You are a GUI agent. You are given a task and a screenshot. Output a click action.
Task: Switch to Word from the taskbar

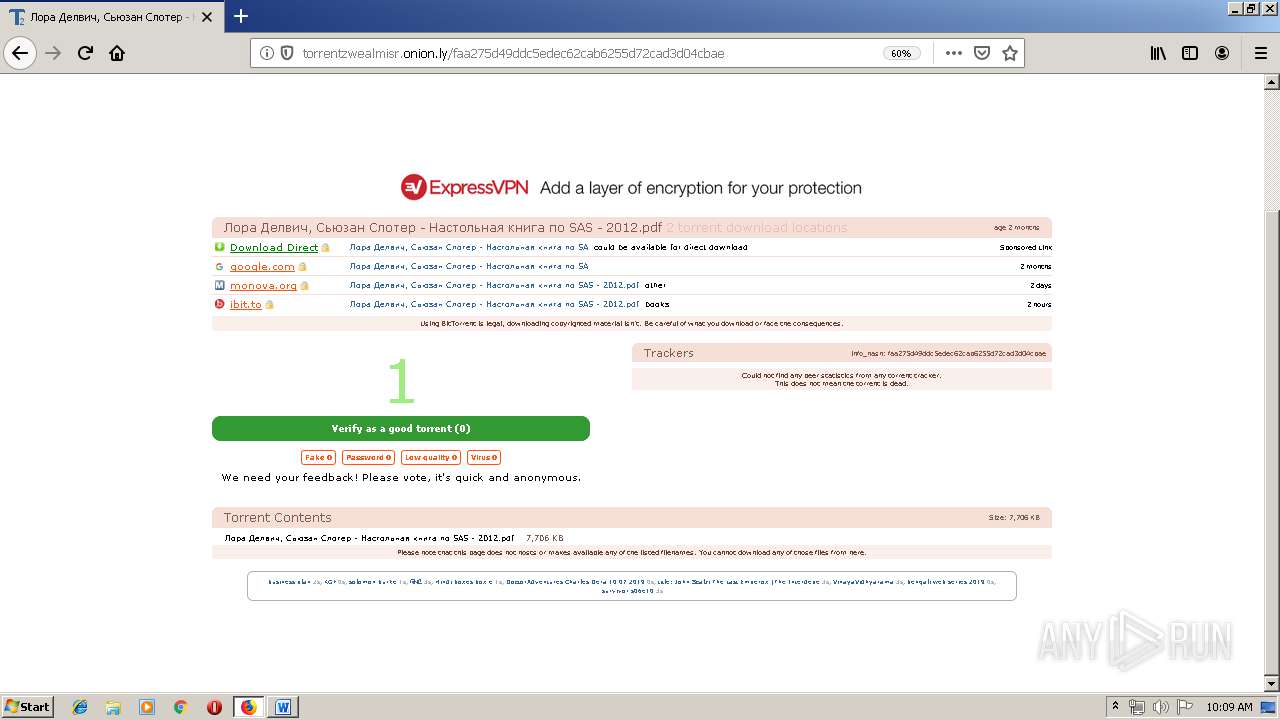(x=283, y=707)
